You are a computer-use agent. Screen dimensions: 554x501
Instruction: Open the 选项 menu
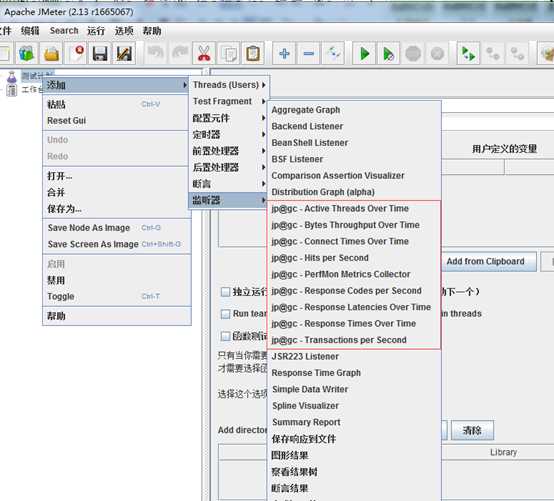[124, 31]
